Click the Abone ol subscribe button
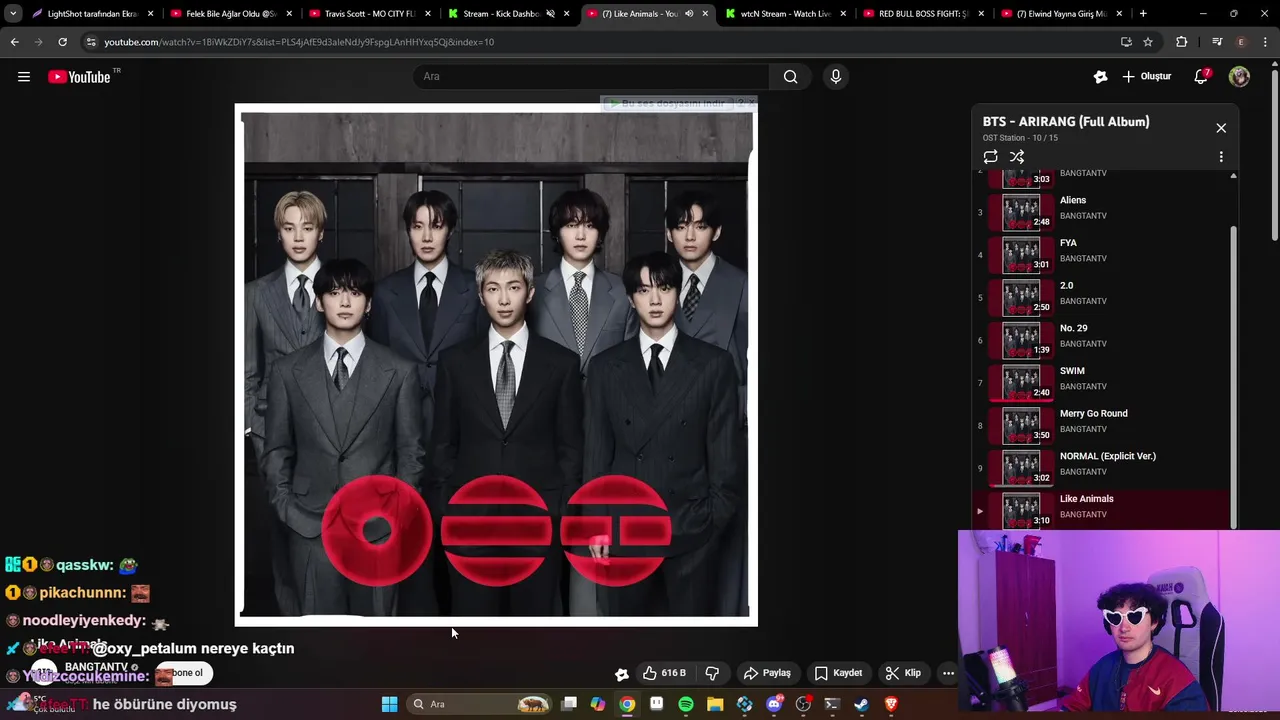This screenshot has height=720, width=1280. tap(185, 673)
